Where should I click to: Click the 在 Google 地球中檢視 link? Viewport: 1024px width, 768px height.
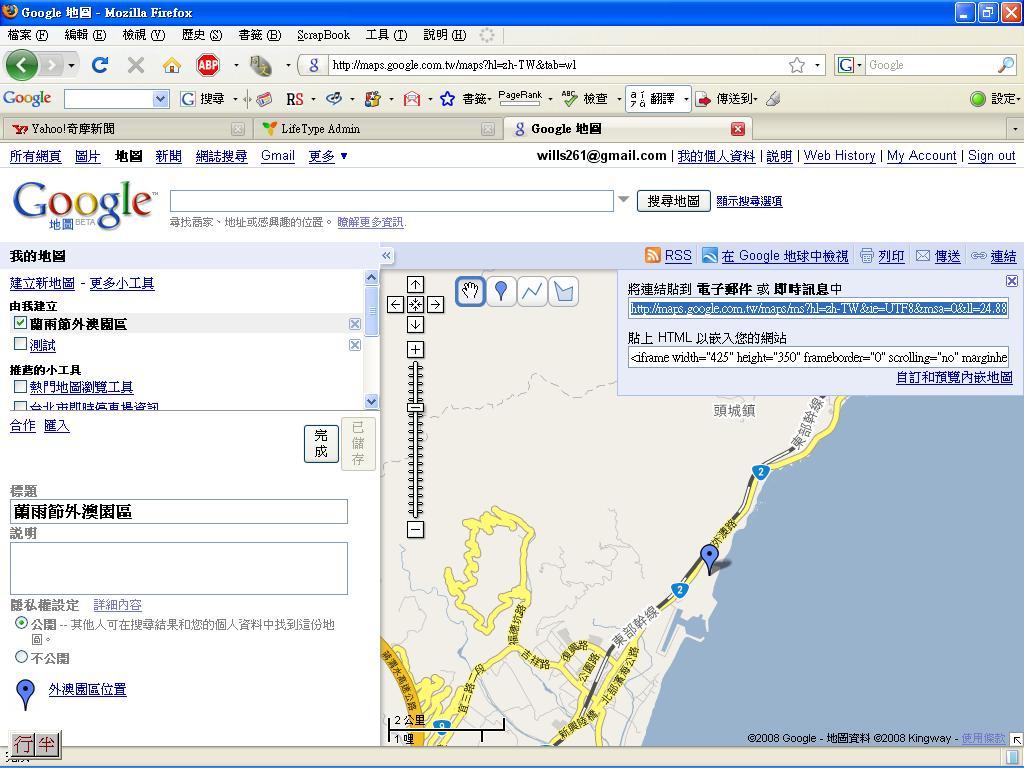click(784, 256)
